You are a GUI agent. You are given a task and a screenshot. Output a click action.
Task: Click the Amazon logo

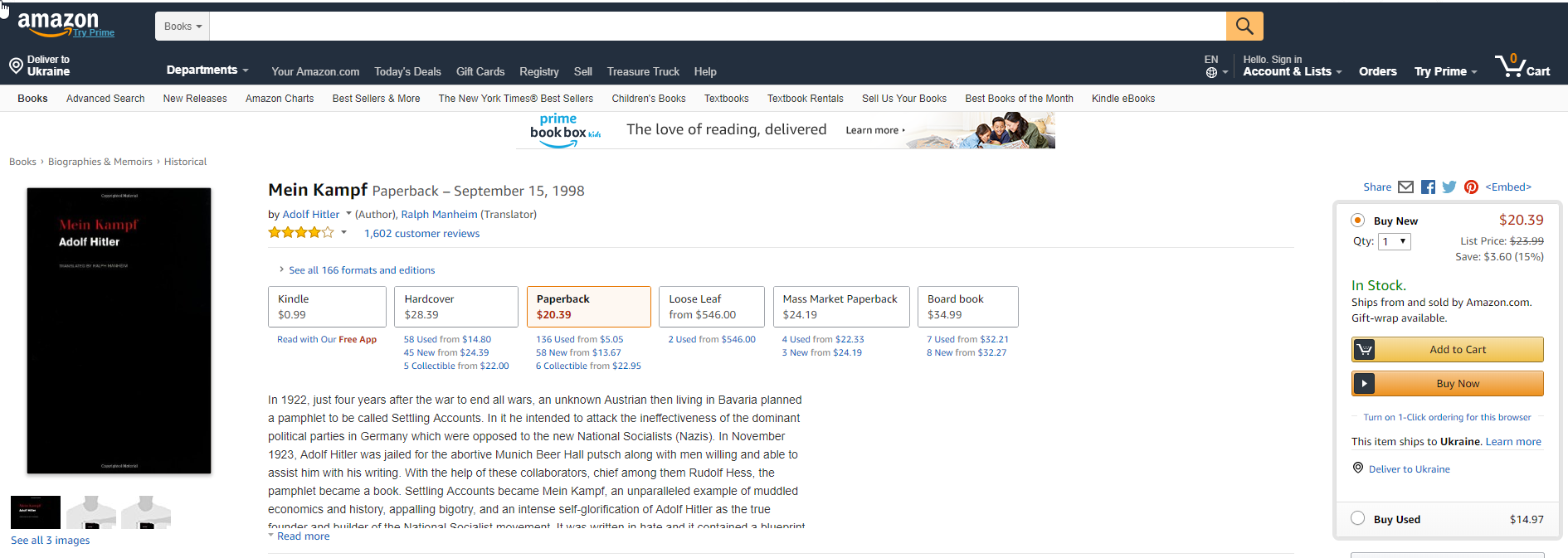click(58, 23)
